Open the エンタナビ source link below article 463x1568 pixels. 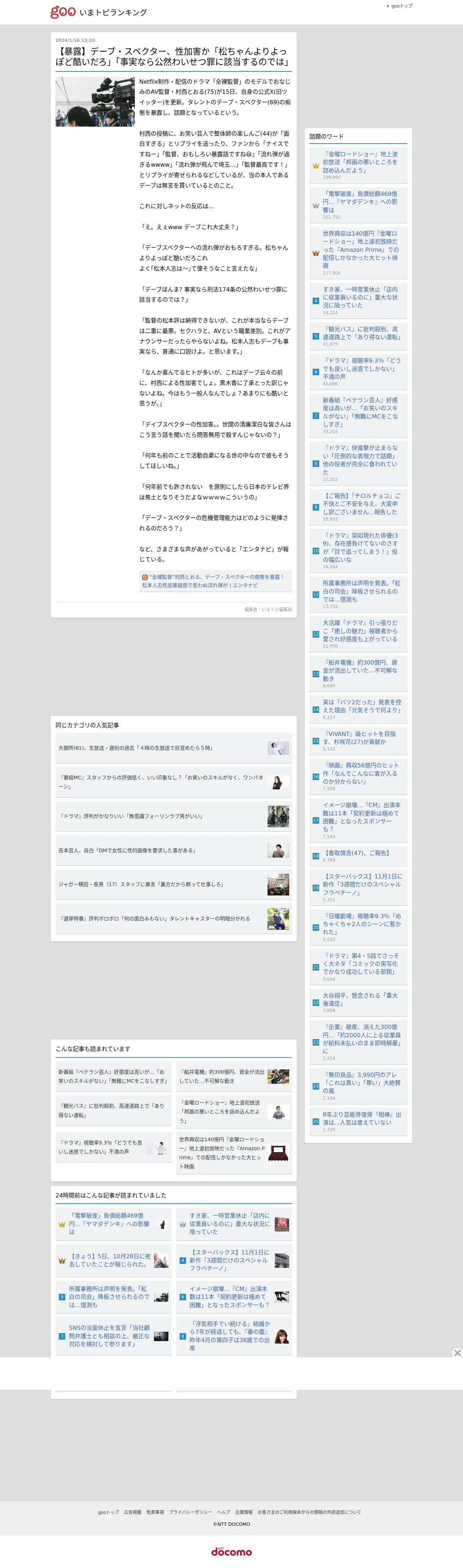(213, 581)
